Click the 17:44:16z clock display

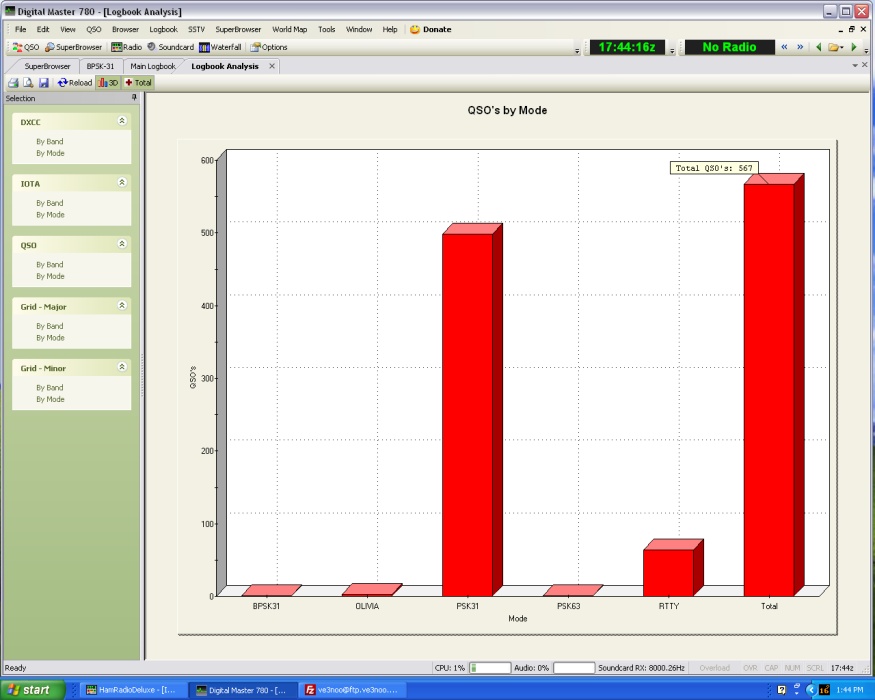pos(627,47)
